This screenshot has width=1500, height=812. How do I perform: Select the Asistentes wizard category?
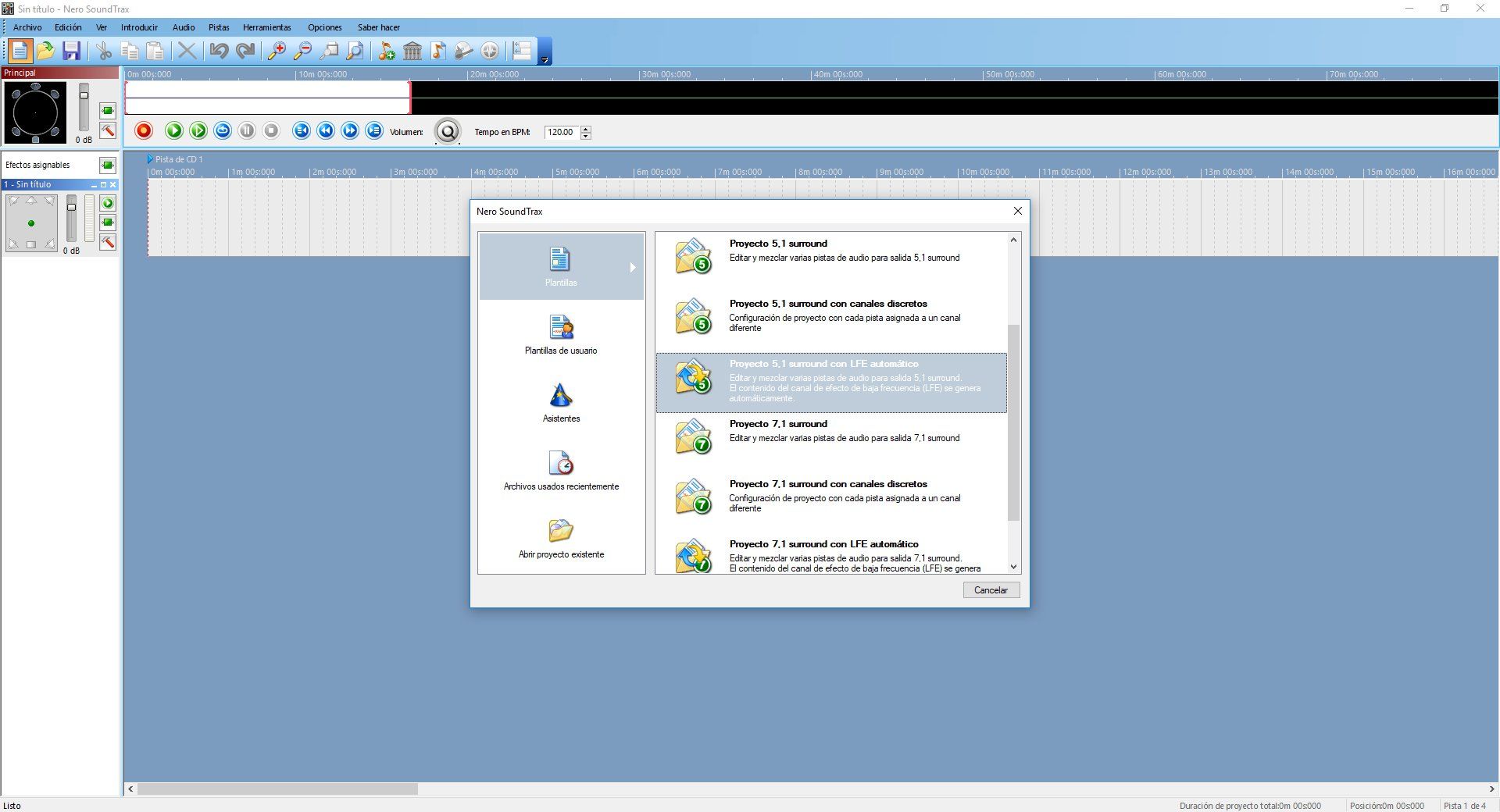click(562, 402)
